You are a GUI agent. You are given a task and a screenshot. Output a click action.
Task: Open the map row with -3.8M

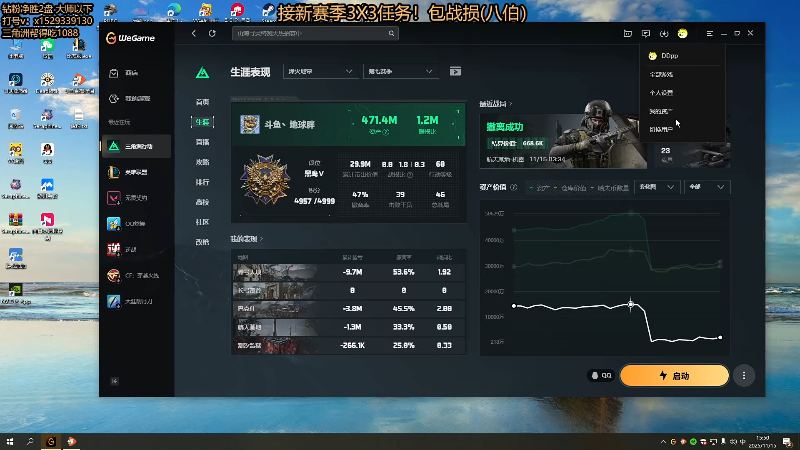click(x=348, y=309)
